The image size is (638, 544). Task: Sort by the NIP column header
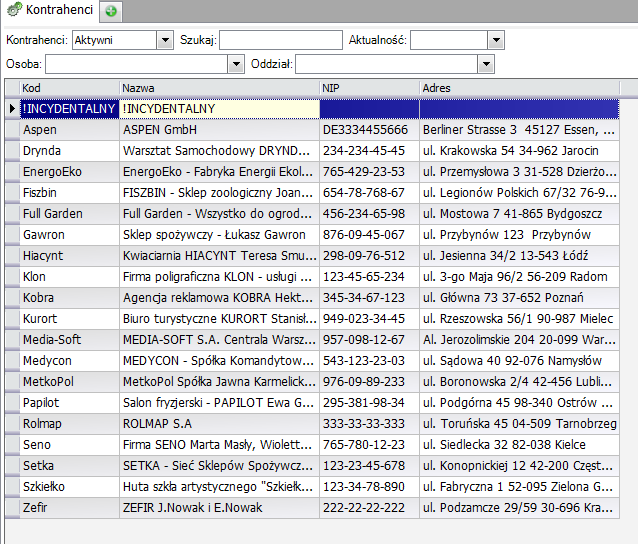click(x=369, y=88)
